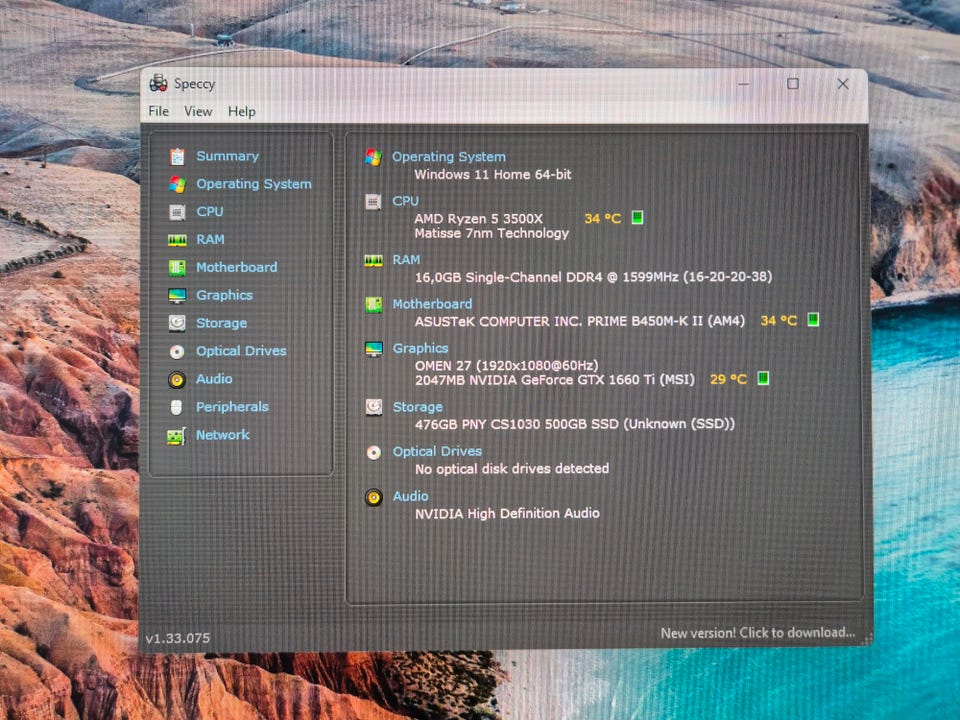The image size is (960, 720).
Task: Select Operating System in the sidebar
Action: 253,184
